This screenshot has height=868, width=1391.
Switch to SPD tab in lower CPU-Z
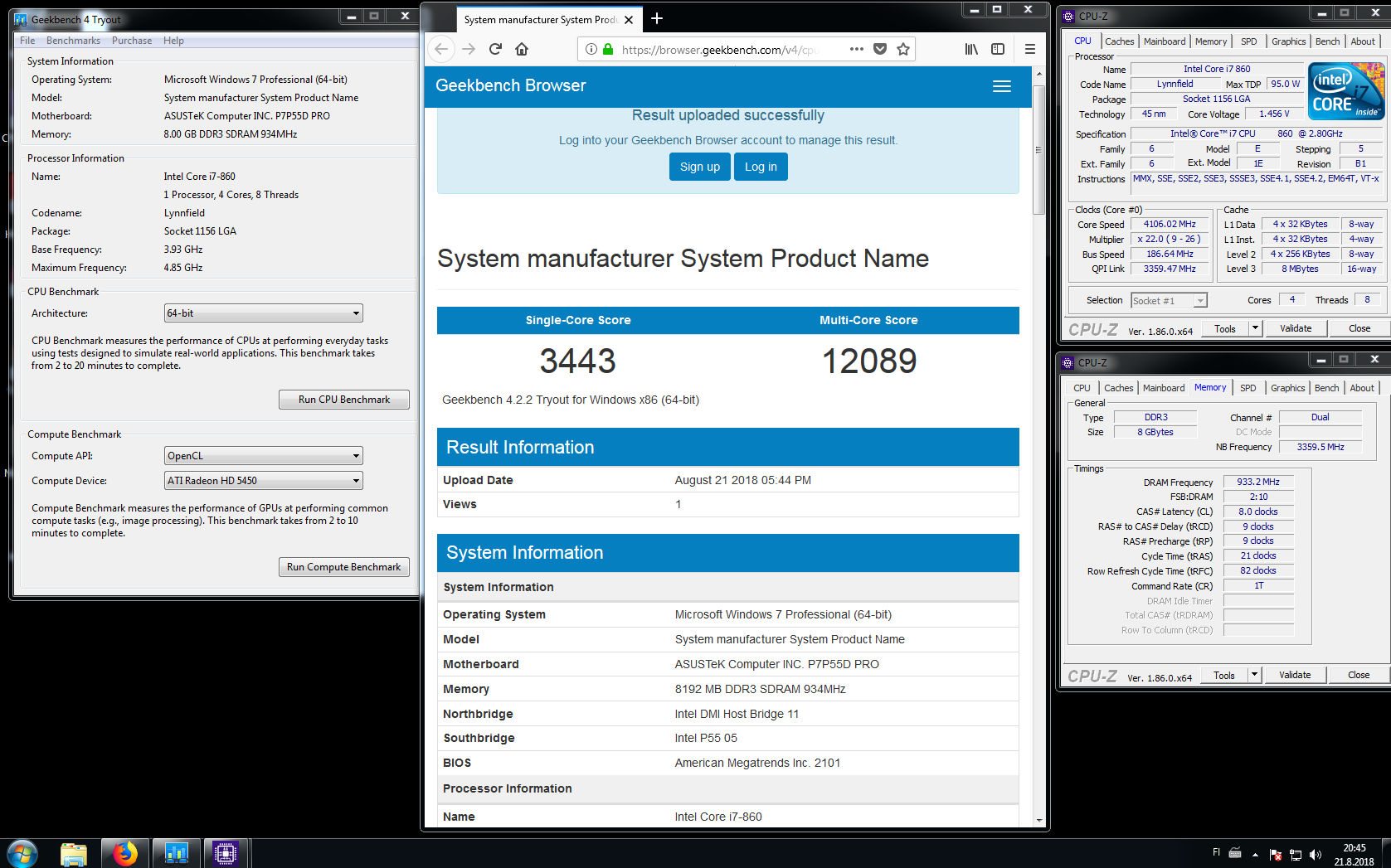[1248, 388]
